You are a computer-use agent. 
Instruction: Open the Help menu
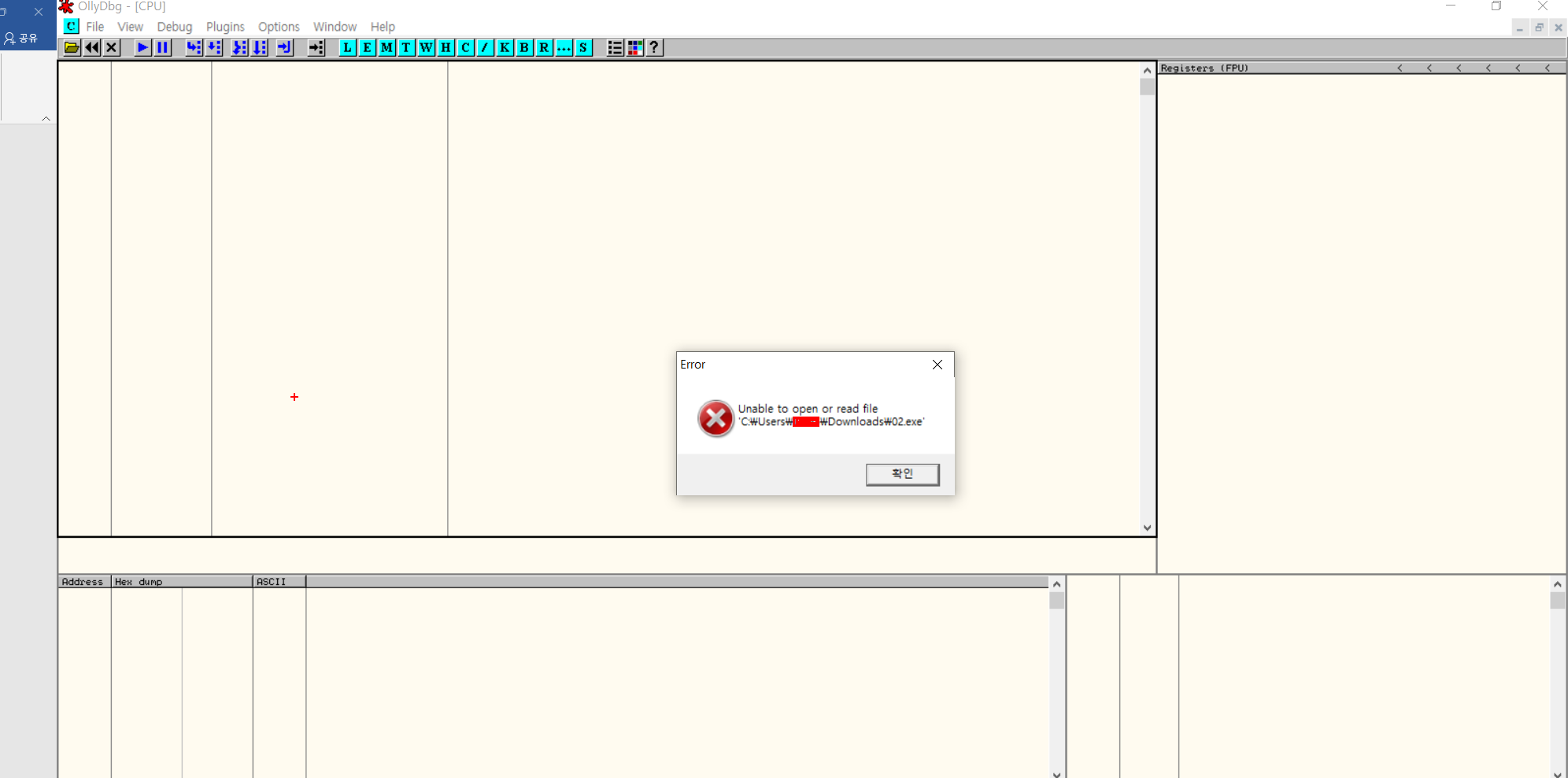[383, 27]
